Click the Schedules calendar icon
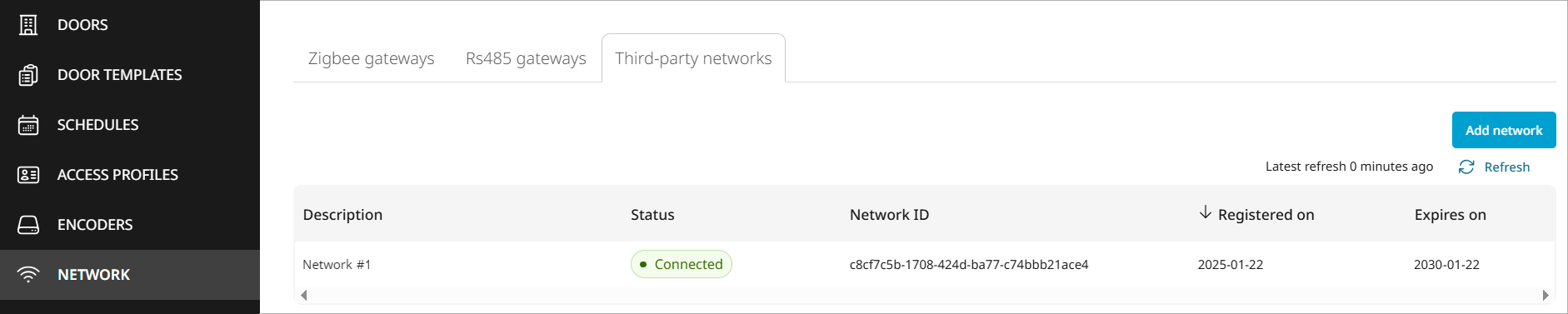The width and height of the screenshot is (1568, 314). click(x=28, y=125)
